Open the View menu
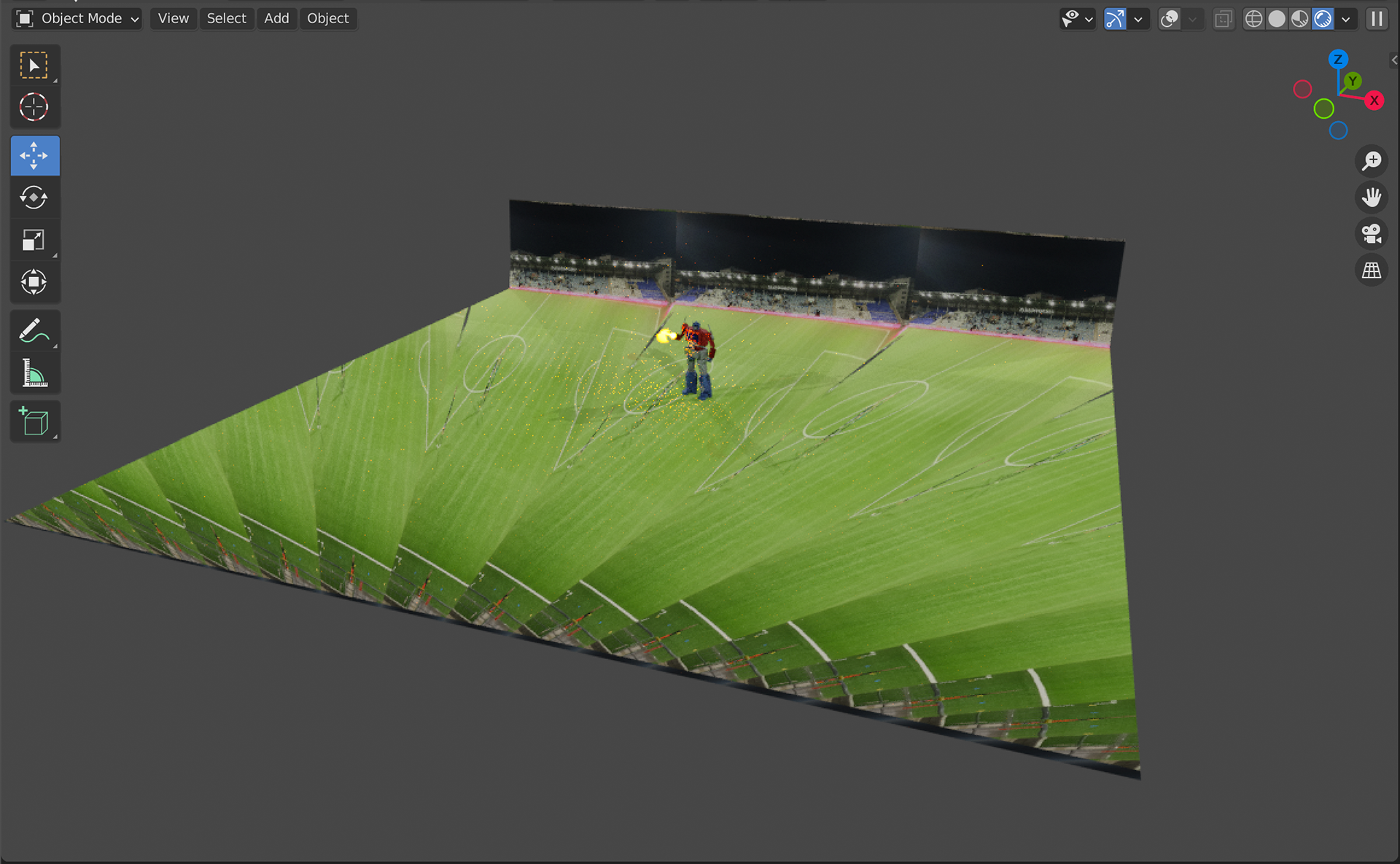 (x=174, y=18)
